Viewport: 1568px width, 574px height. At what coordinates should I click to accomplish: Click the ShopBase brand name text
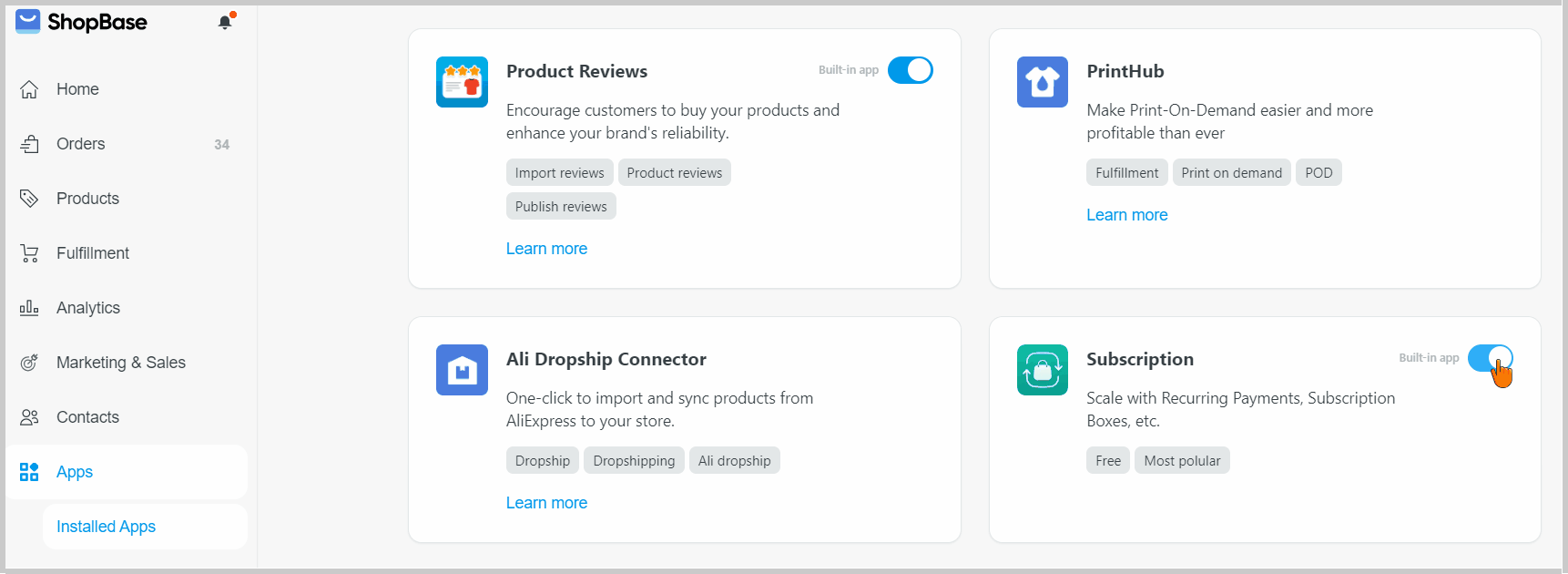click(97, 22)
